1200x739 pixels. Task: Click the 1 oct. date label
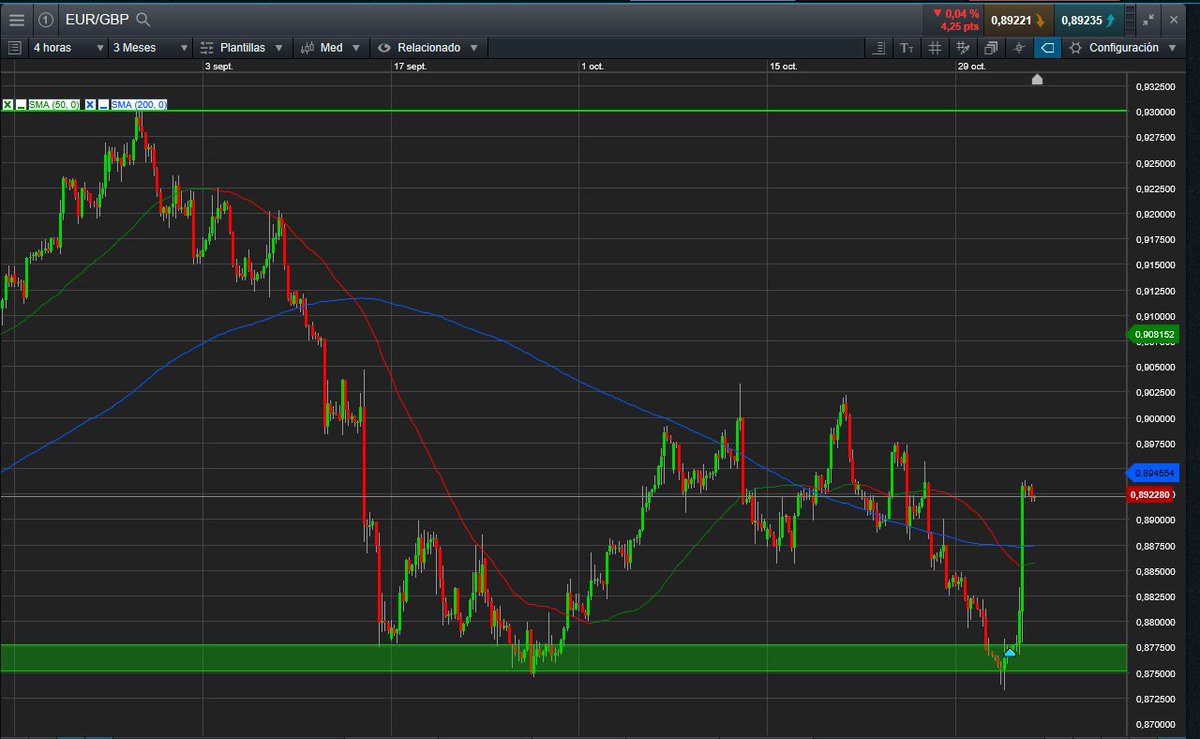coord(591,66)
